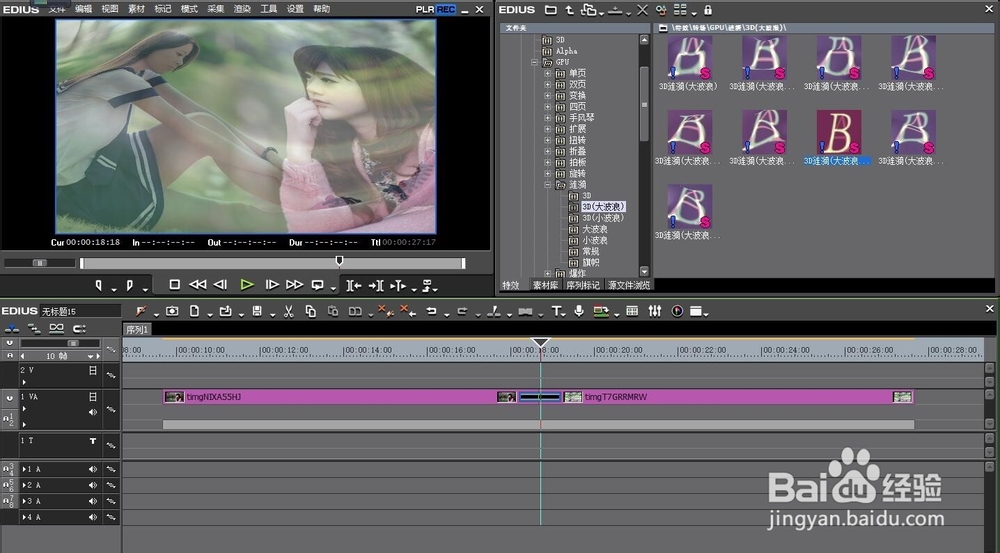Click the move-up folder icon in effects panel

pyautogui.click(x=570, y=10)
